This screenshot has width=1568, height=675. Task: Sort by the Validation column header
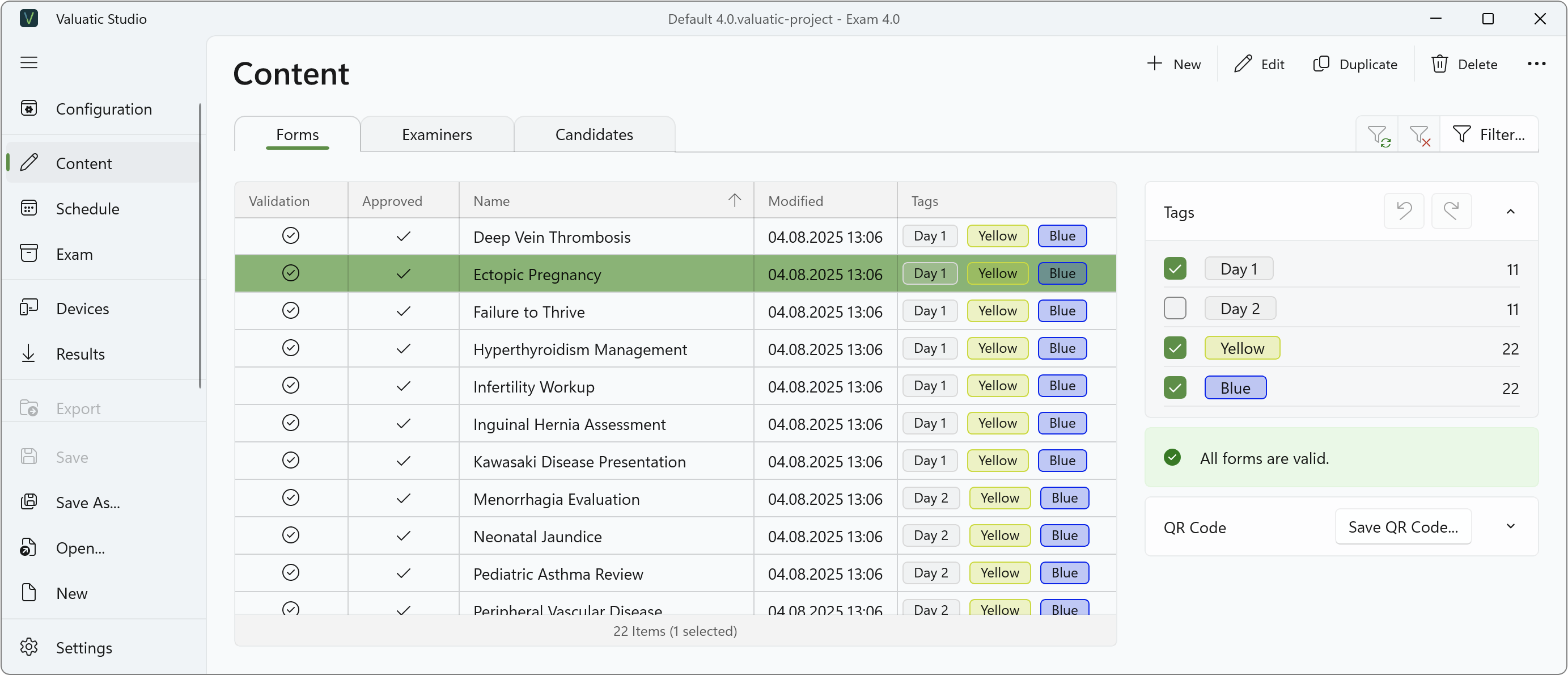(291, 200)
